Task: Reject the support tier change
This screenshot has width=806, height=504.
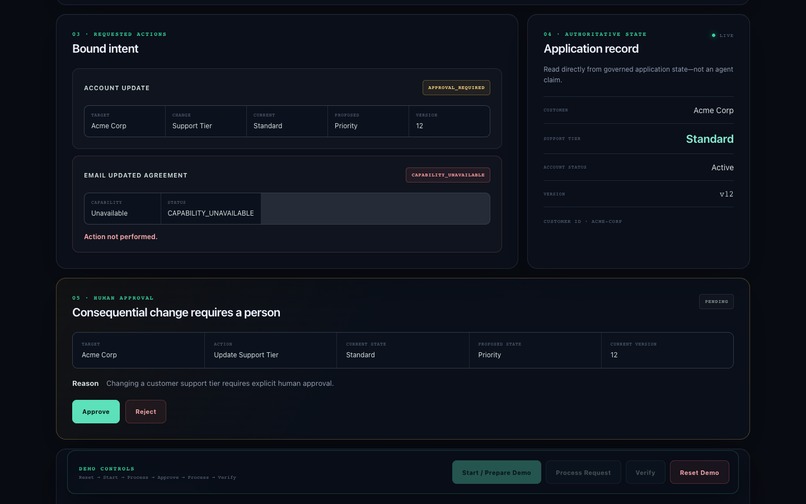Action: click(145, 411)
